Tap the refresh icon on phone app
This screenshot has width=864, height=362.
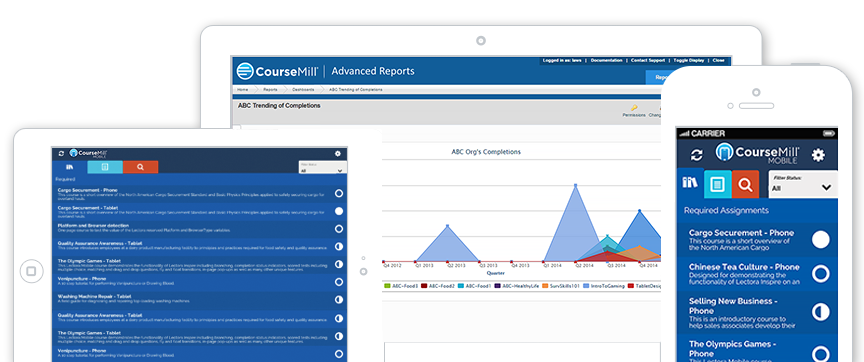point(697,155)
